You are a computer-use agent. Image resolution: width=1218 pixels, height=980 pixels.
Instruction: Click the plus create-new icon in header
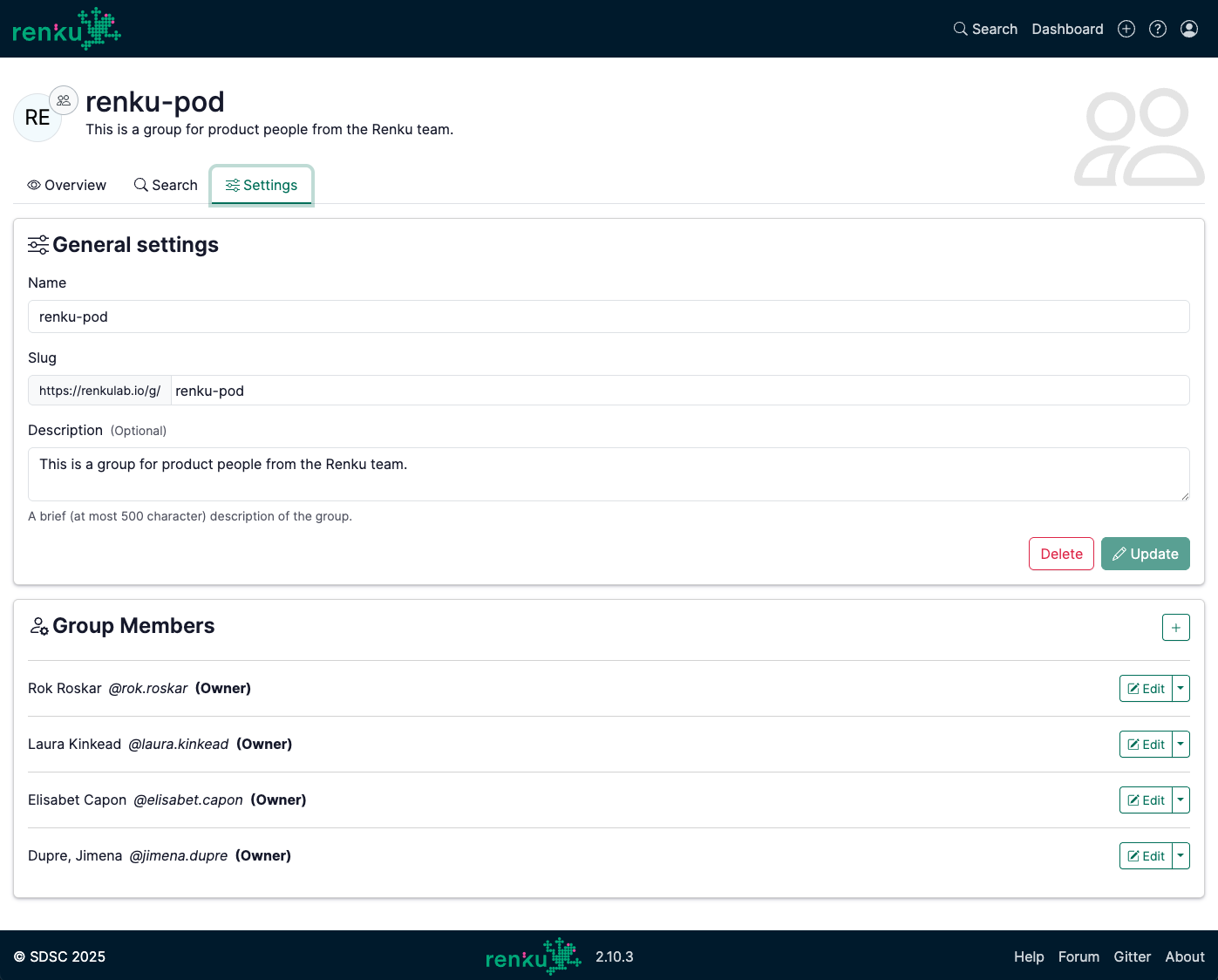[x=1126, y=29]
